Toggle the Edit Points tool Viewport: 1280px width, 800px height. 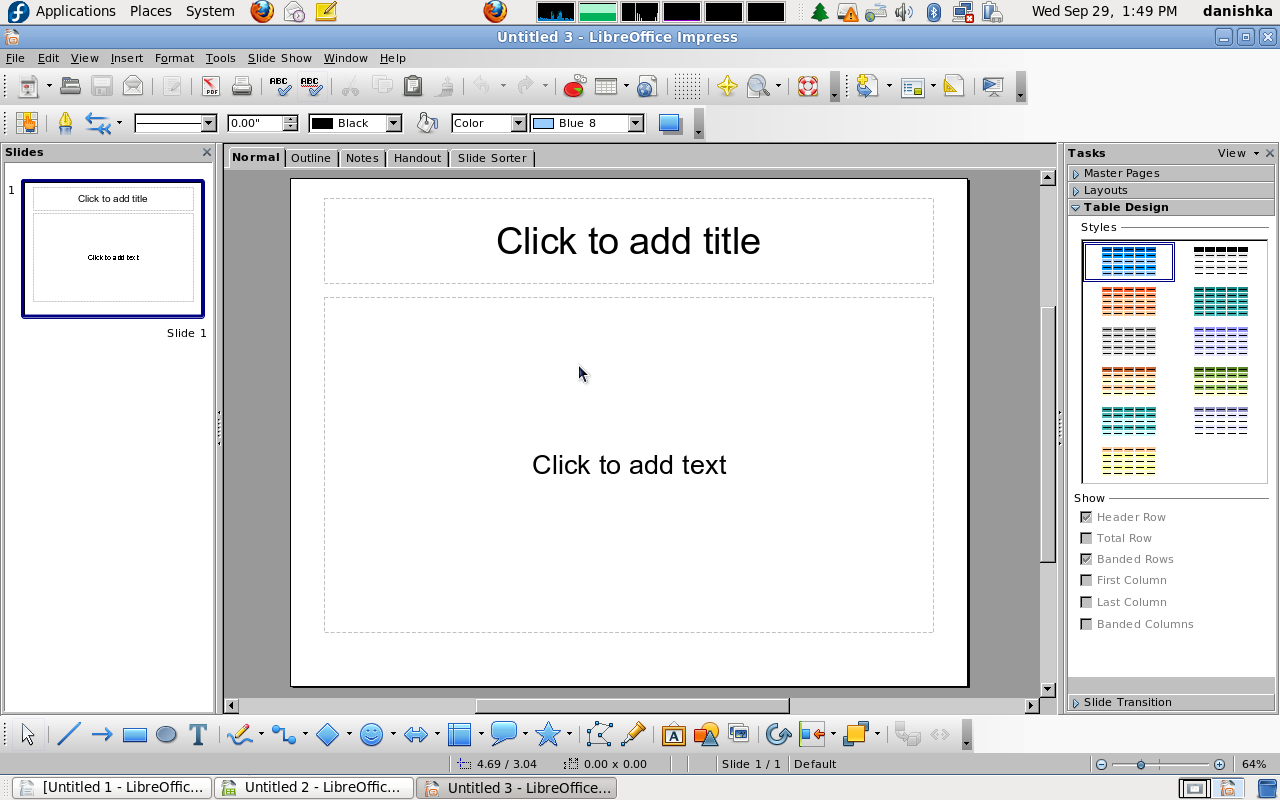[x=599, y=735]
